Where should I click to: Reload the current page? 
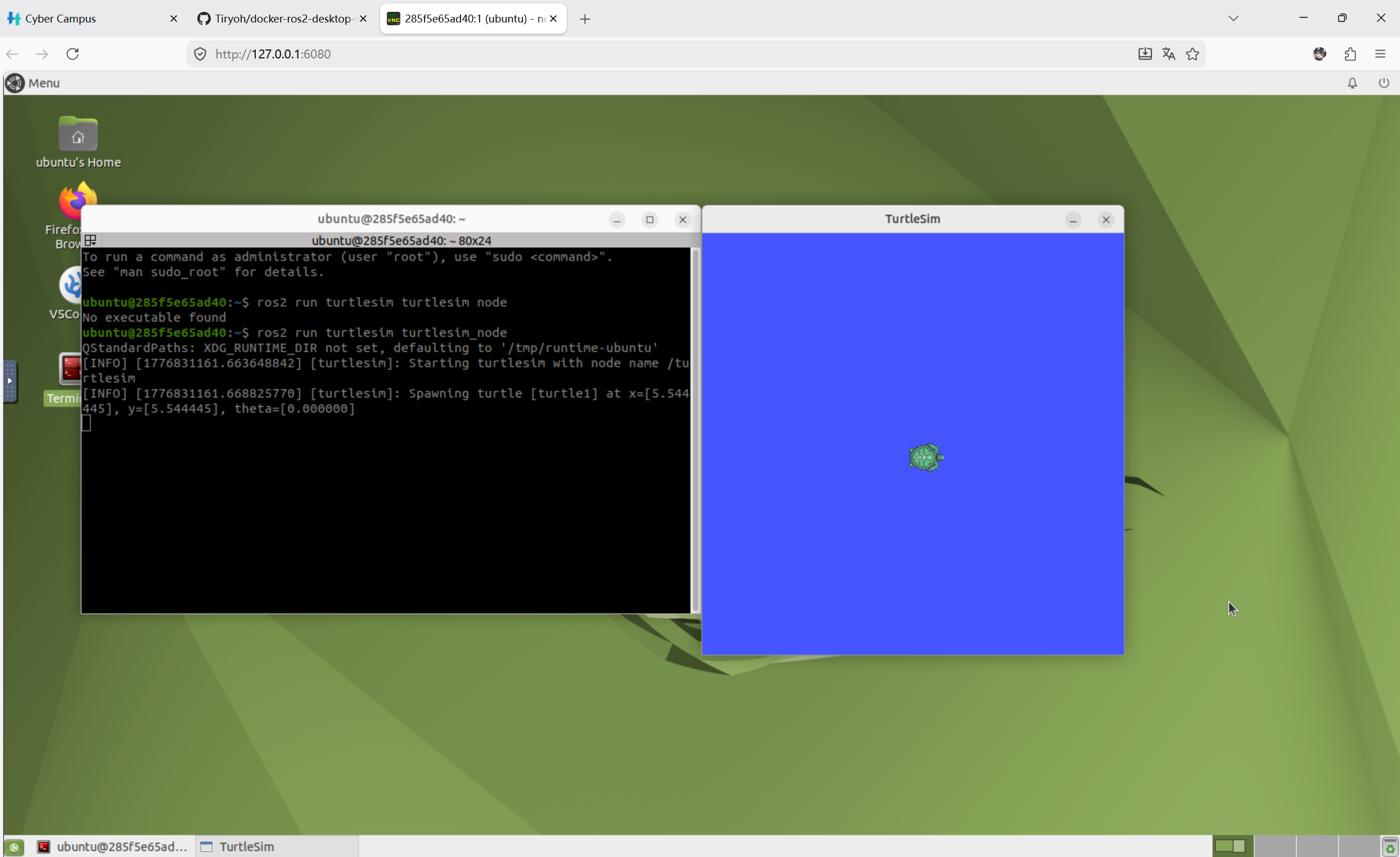73,54
